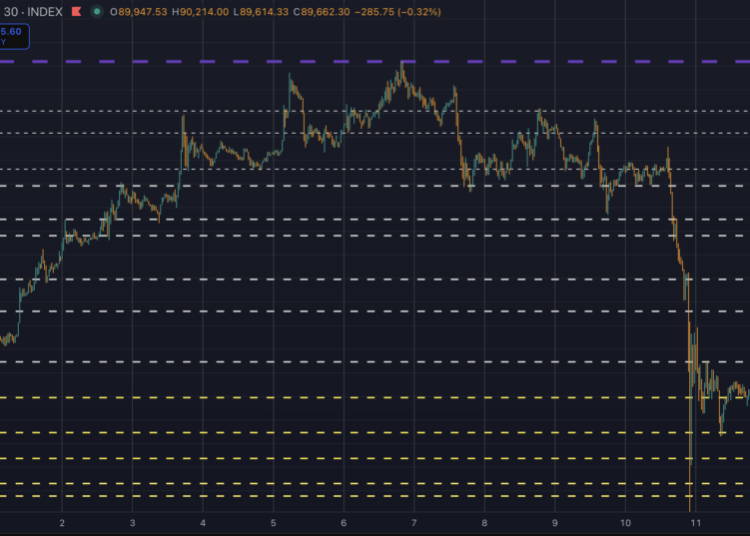Click date label 2 on time axis

click(x=62, y=523)
